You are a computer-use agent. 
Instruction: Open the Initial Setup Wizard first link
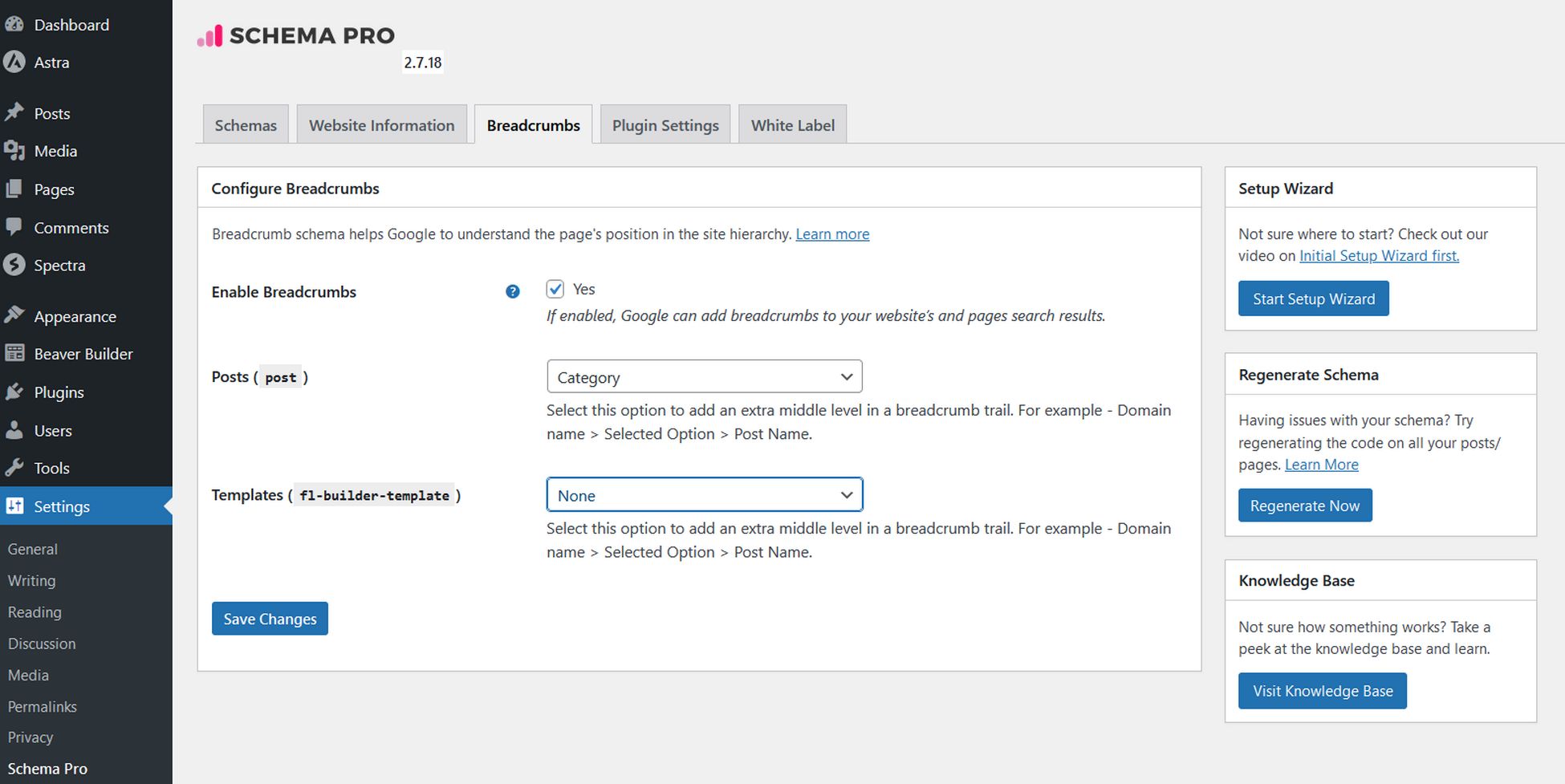point(1379,255)
